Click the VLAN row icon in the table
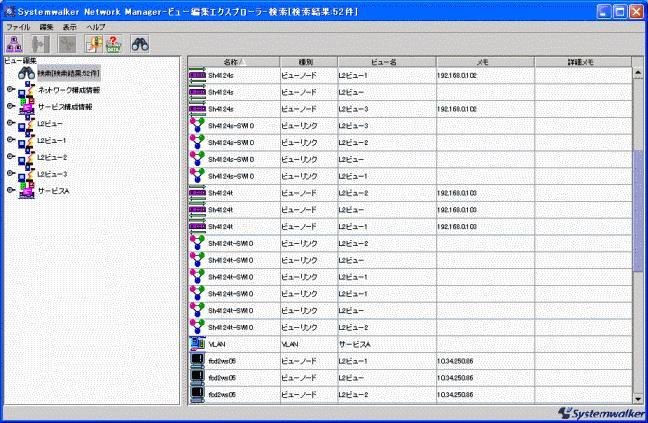 pos(197,343)
